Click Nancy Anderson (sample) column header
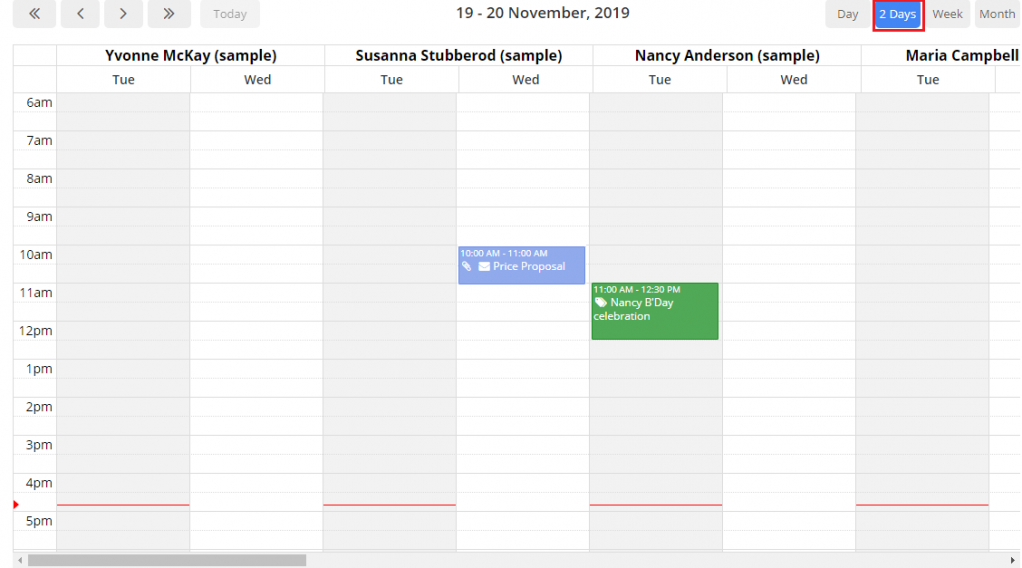1022x568 pixels. point(726,56)
